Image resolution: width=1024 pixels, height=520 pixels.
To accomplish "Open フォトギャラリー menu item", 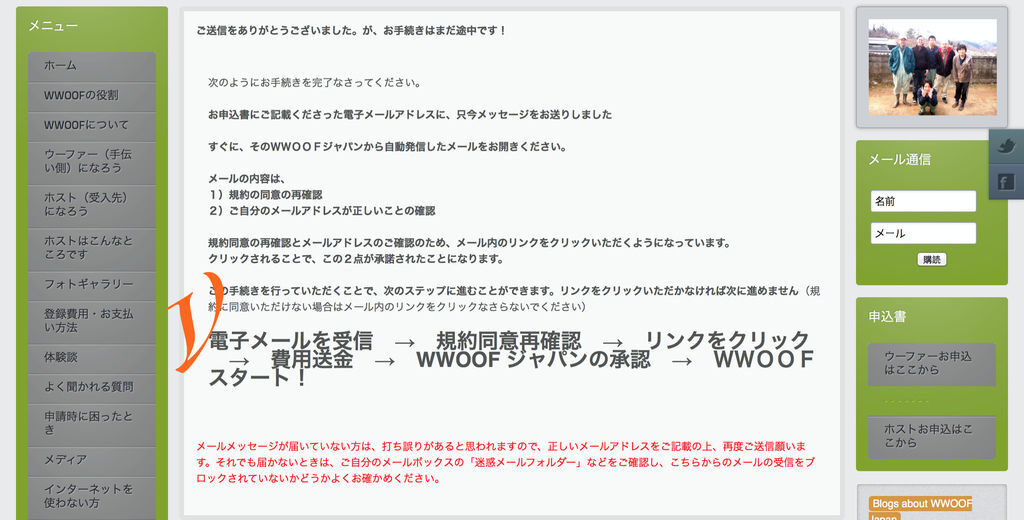I will point(92,284).
